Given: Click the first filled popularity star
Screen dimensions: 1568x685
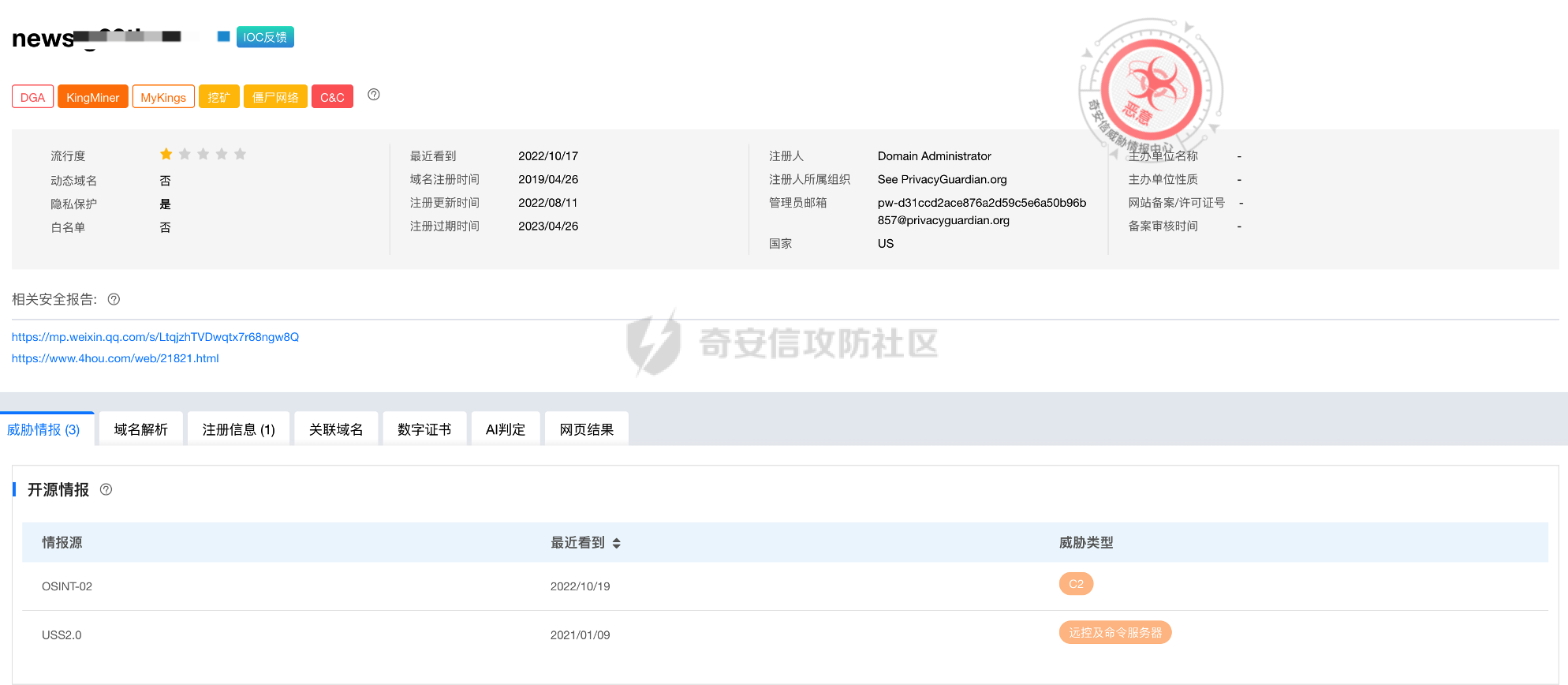Looking at the screenshot, I should [x=166, y=154].
